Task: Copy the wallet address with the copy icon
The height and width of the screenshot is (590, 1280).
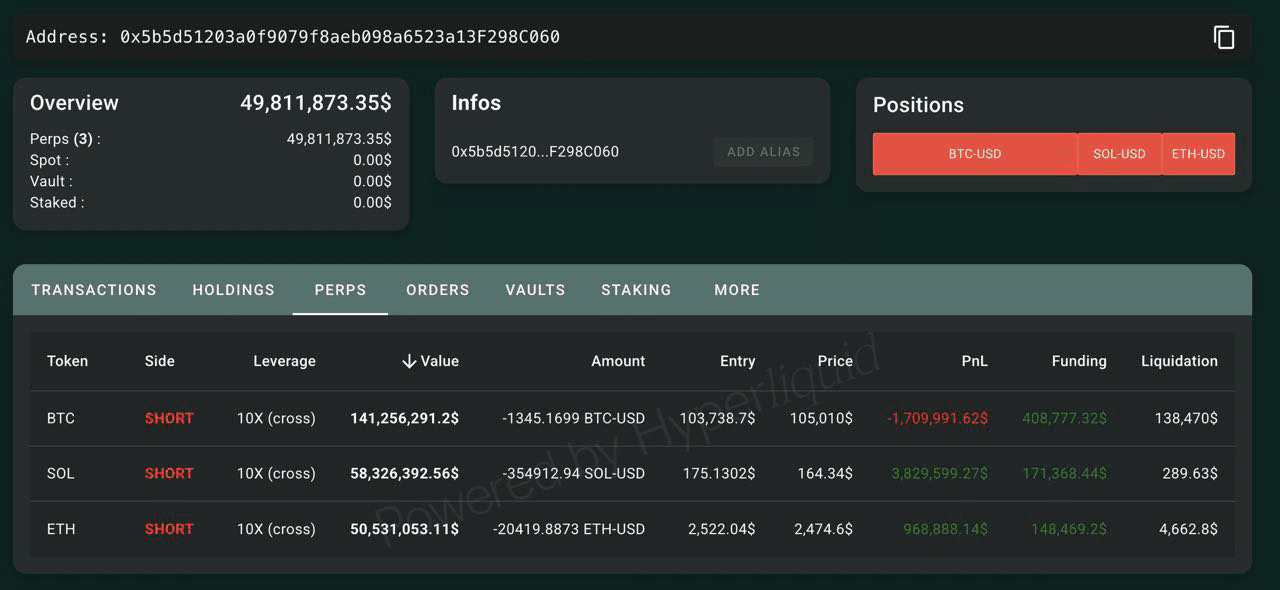Action: tap(1224, 38)
